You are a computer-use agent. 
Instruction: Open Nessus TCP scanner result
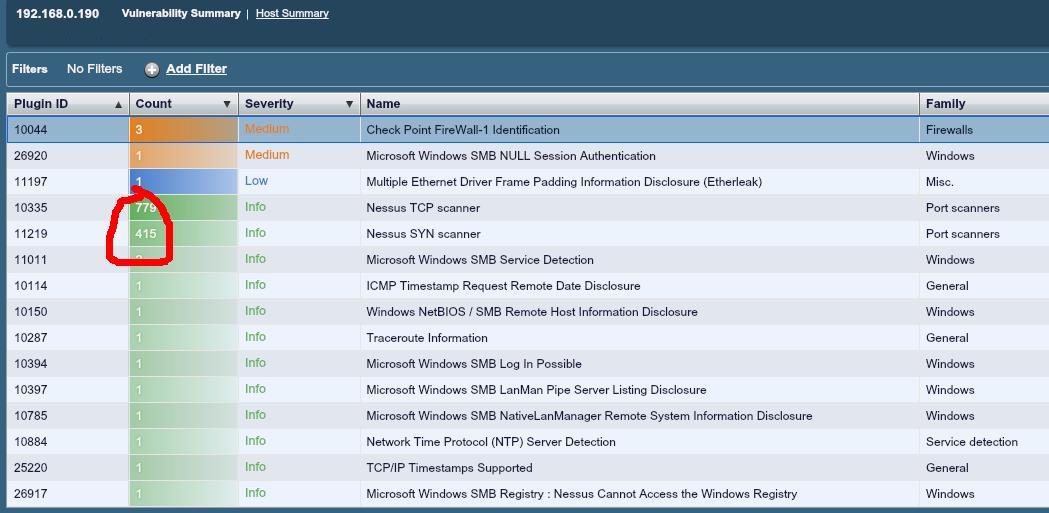pos(423,208)
